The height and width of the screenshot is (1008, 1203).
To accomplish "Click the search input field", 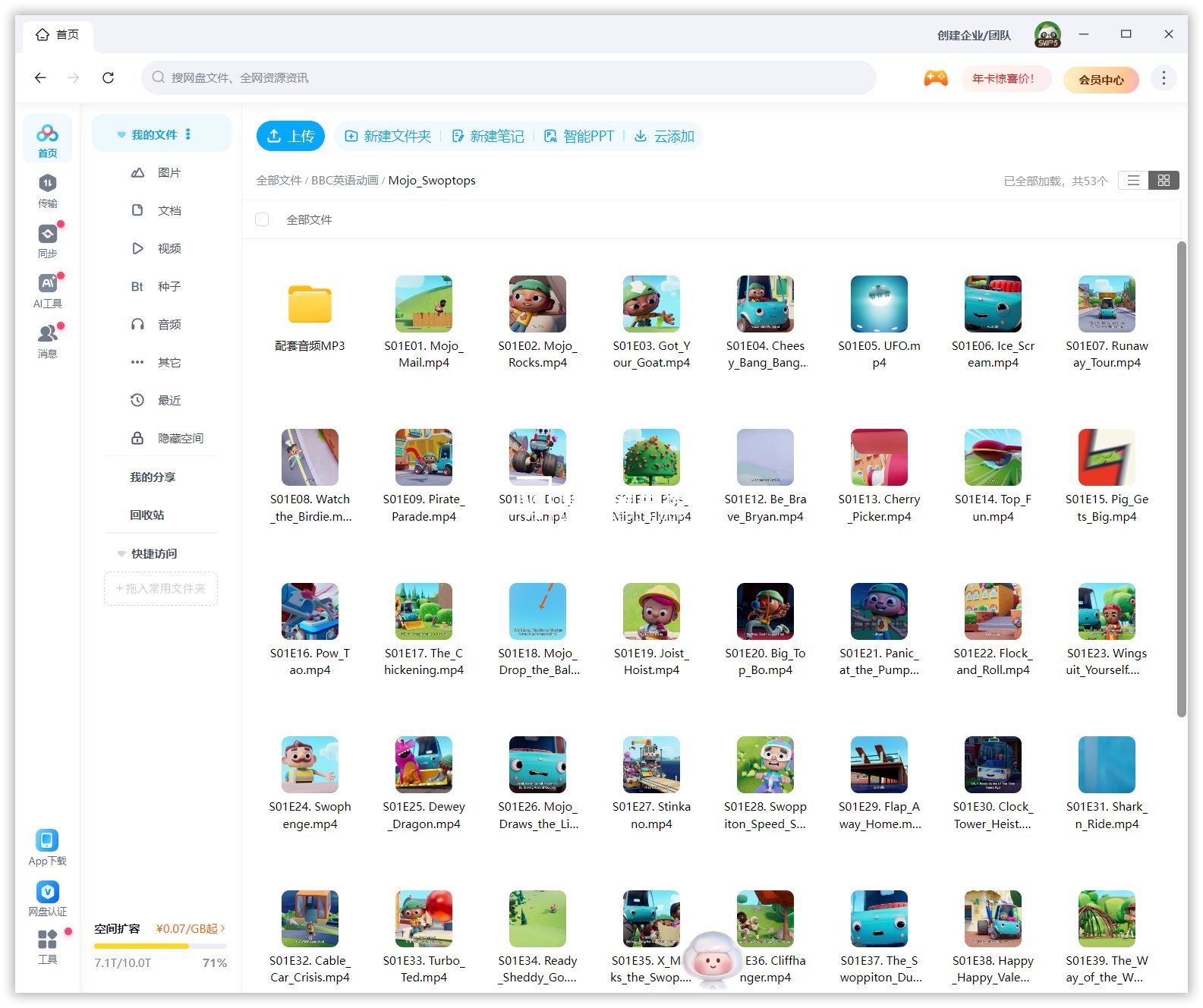I will [509, 77].
